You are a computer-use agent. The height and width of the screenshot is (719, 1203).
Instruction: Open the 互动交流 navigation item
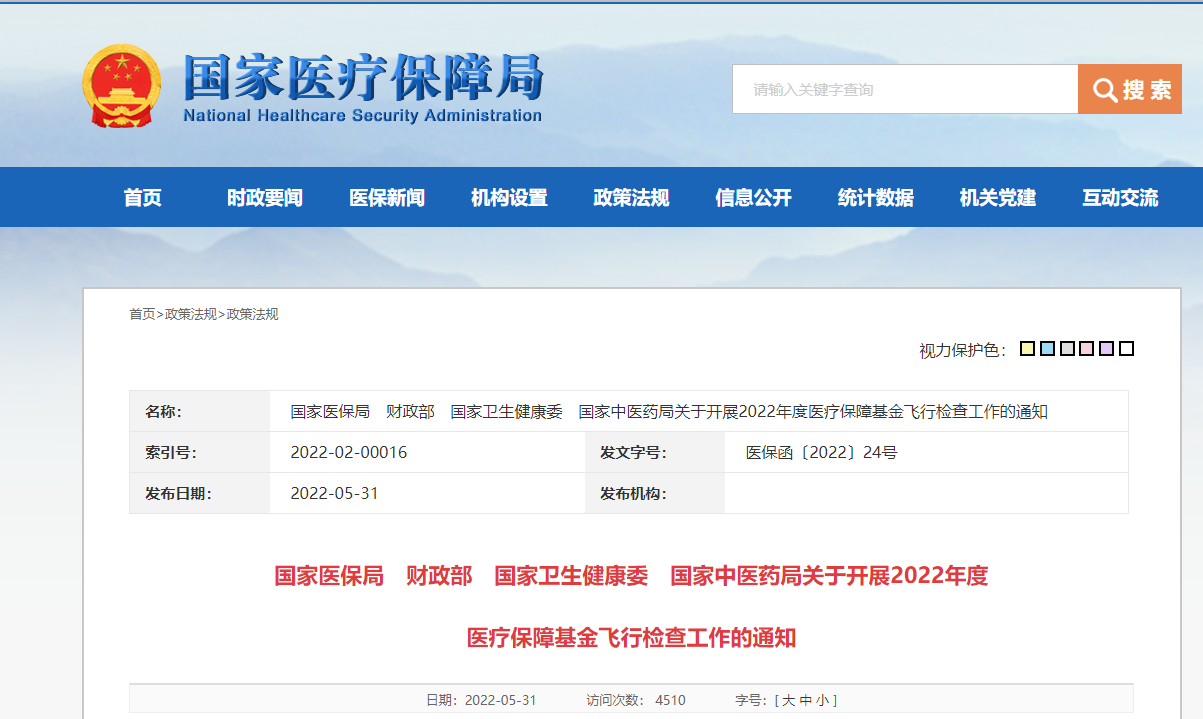1120,198
